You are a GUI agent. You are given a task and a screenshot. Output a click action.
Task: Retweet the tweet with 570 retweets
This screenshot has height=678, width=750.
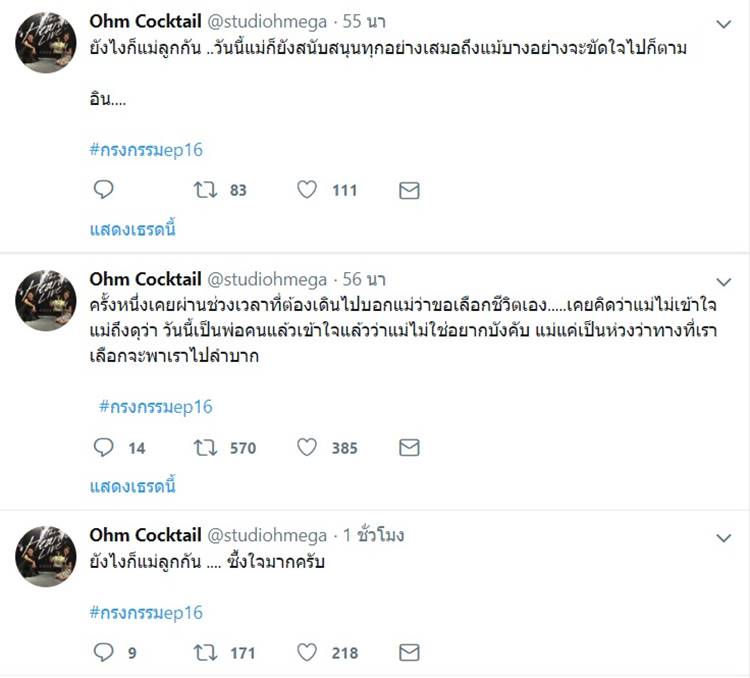[205, 448]
